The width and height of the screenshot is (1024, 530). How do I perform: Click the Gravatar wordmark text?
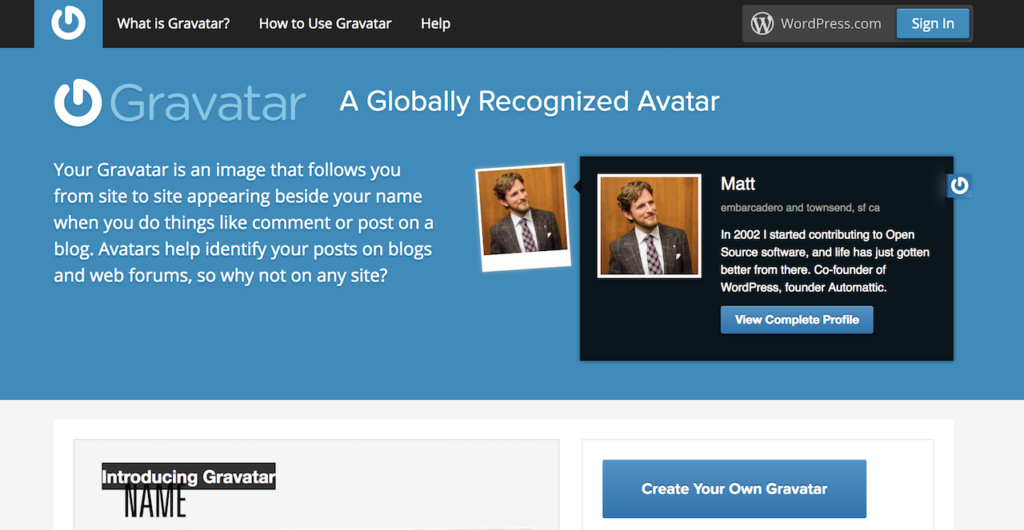click(x=208, y=102)
